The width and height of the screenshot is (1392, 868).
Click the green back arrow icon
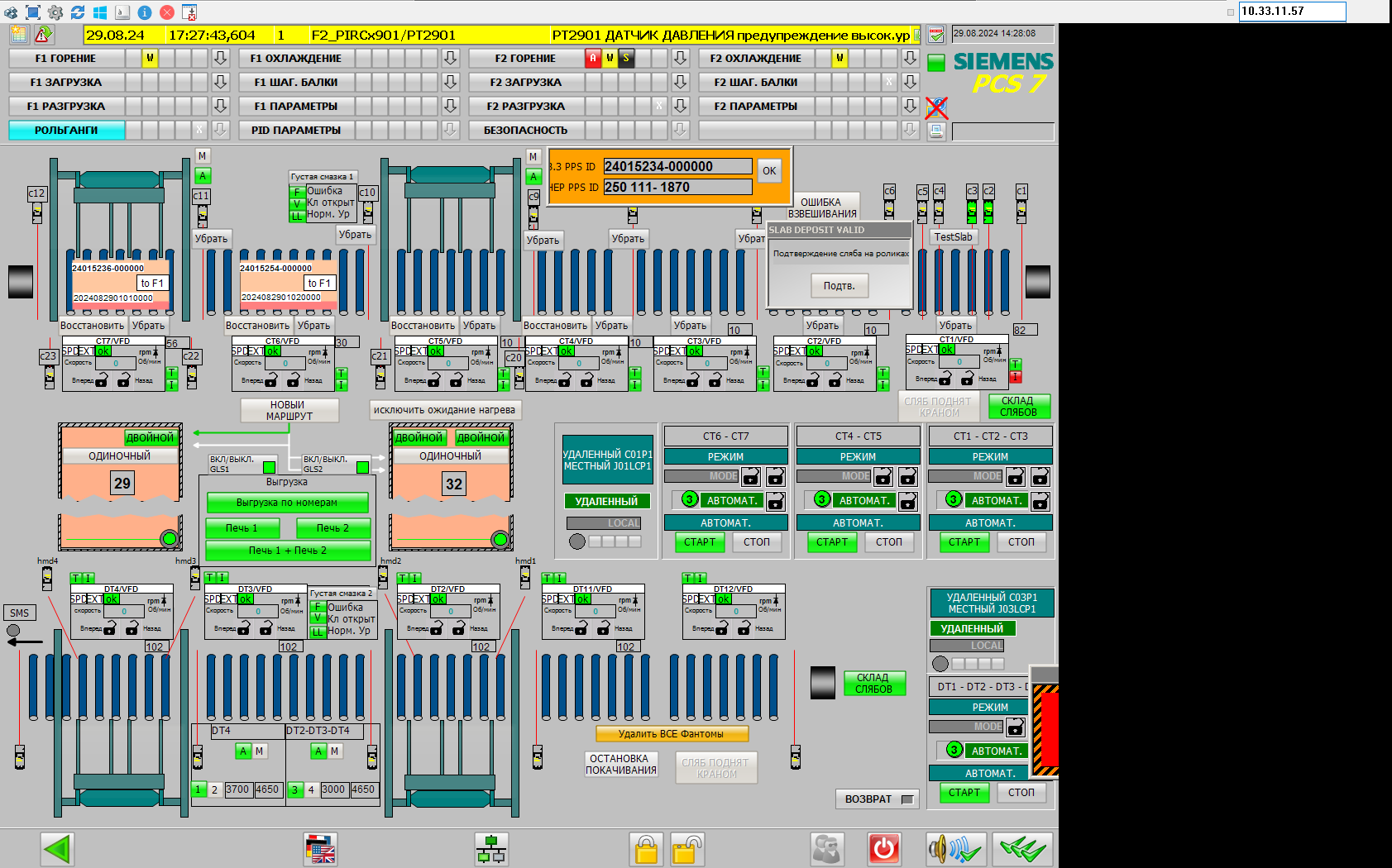tap(57, 849)
